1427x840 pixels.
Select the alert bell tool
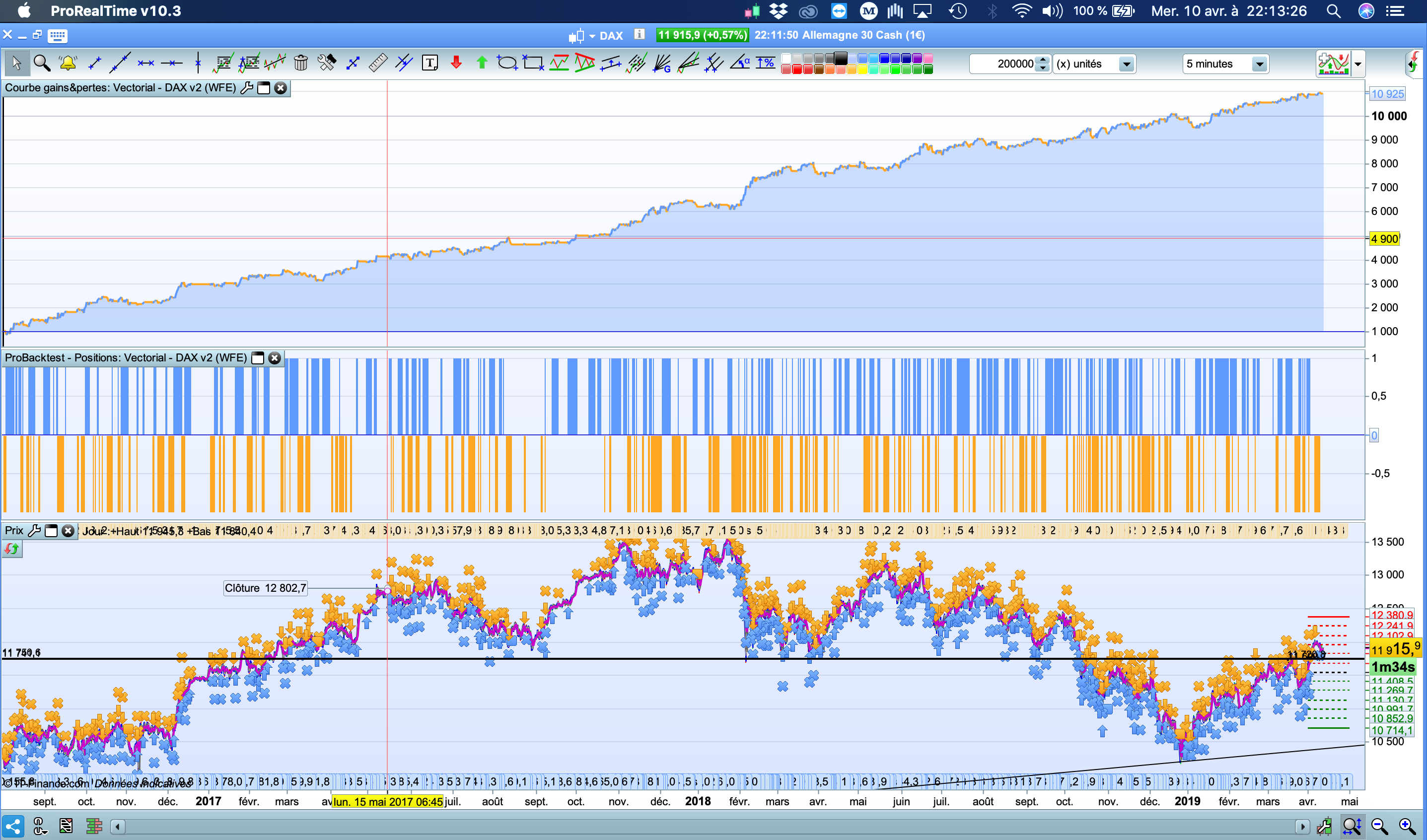pos(68,63)
